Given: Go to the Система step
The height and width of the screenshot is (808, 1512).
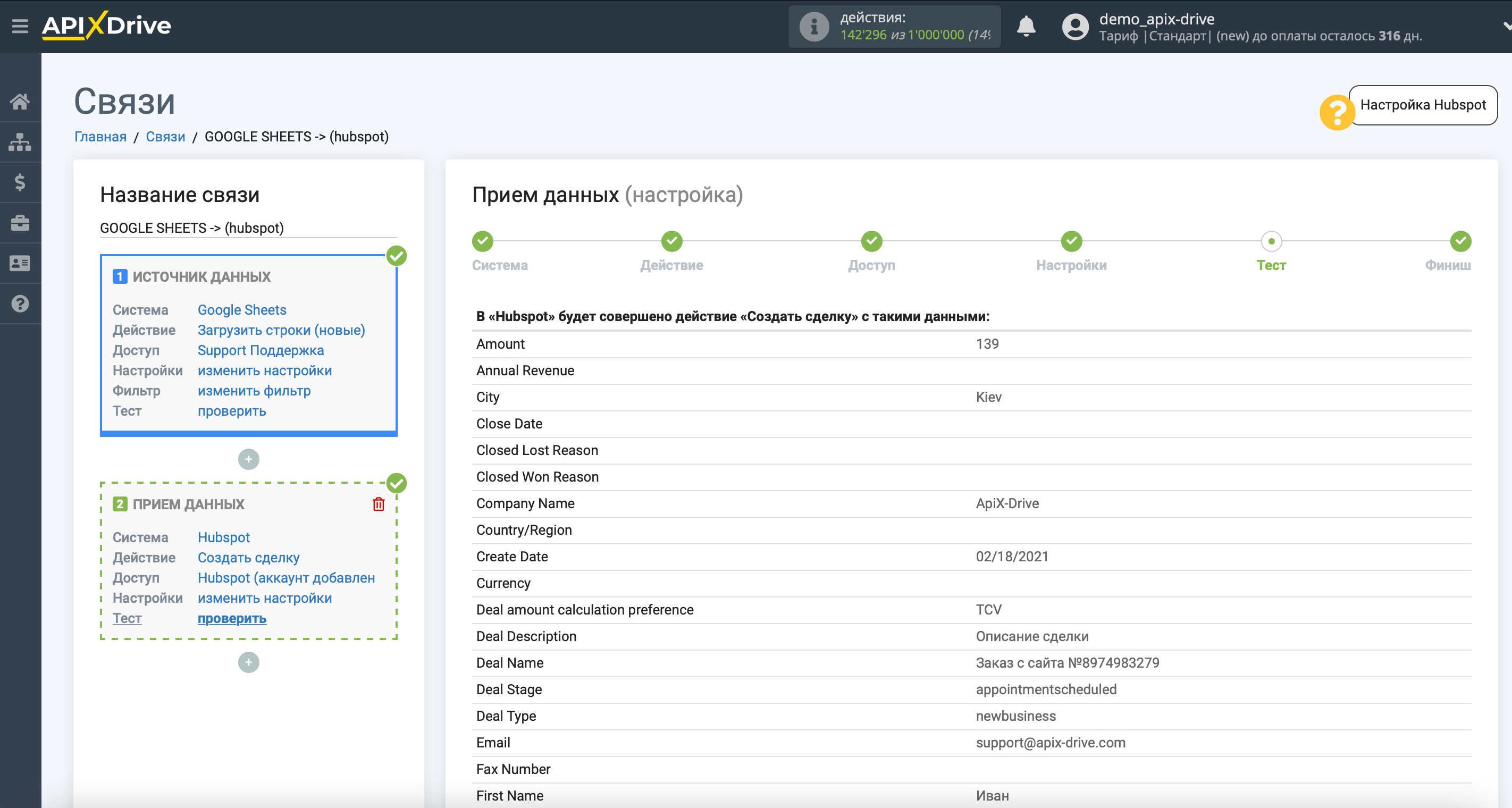Looking at the screenshot, I should [x=500, y=265].
